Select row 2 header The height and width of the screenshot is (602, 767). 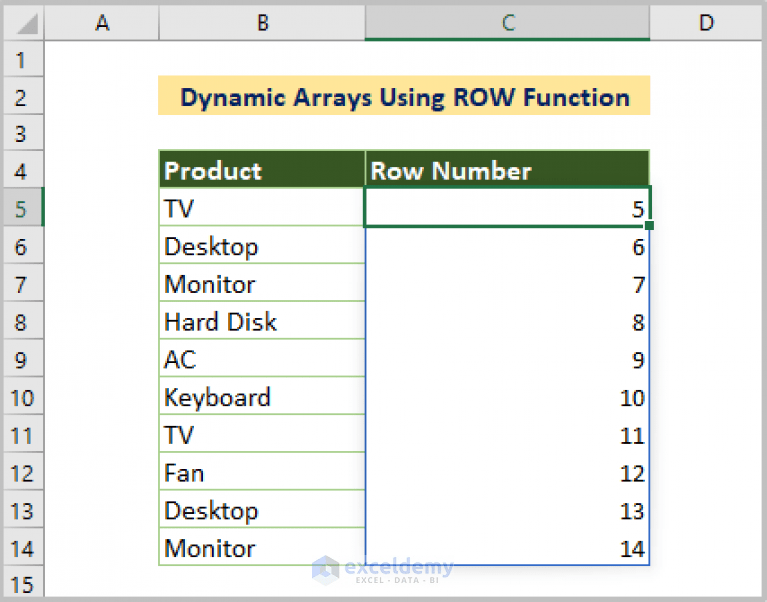click(23, 96)
